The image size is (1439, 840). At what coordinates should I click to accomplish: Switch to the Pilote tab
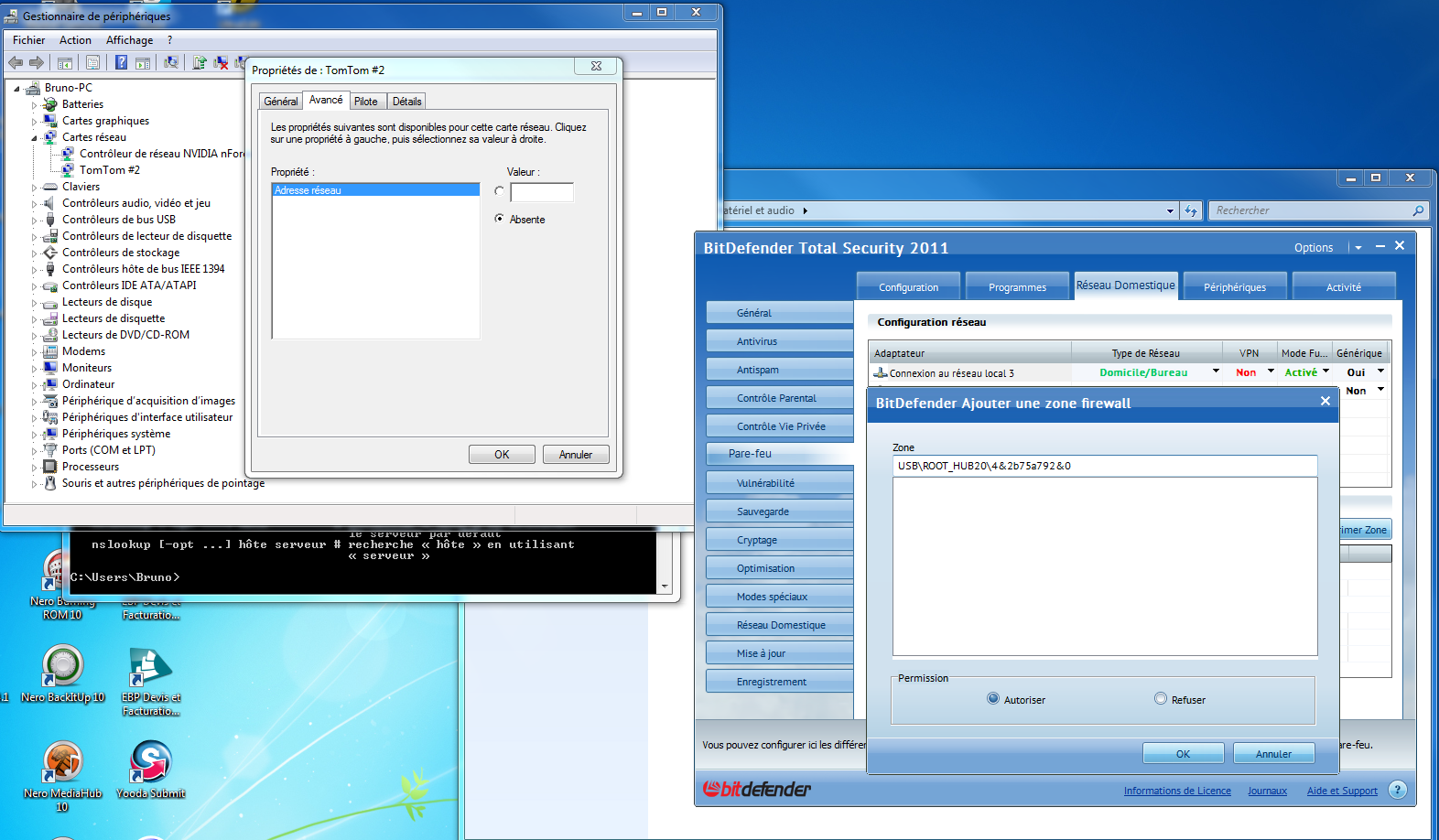[x=366, y=102]
